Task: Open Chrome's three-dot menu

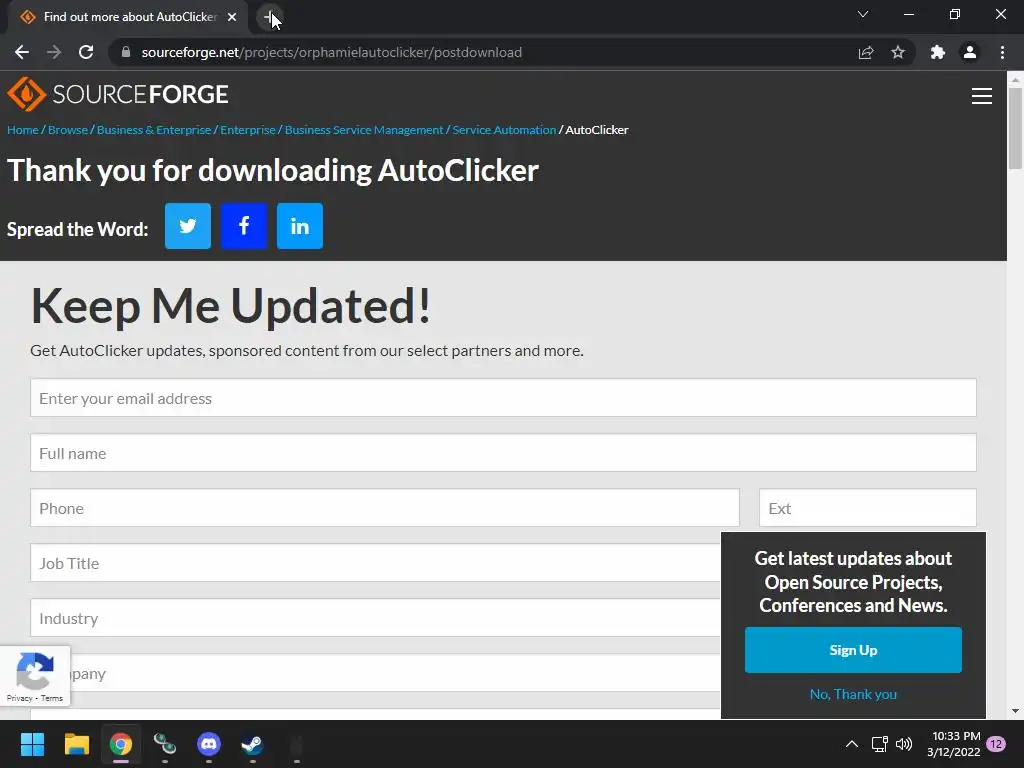Action: point(1002,52)
